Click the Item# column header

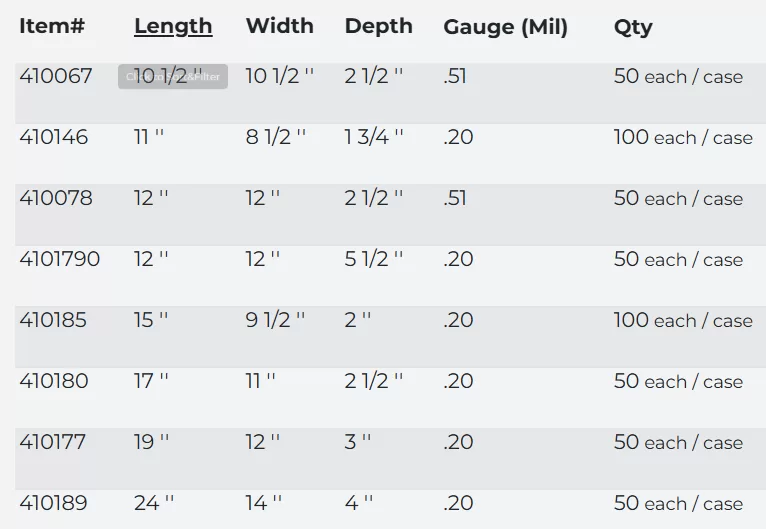[52, 27]
